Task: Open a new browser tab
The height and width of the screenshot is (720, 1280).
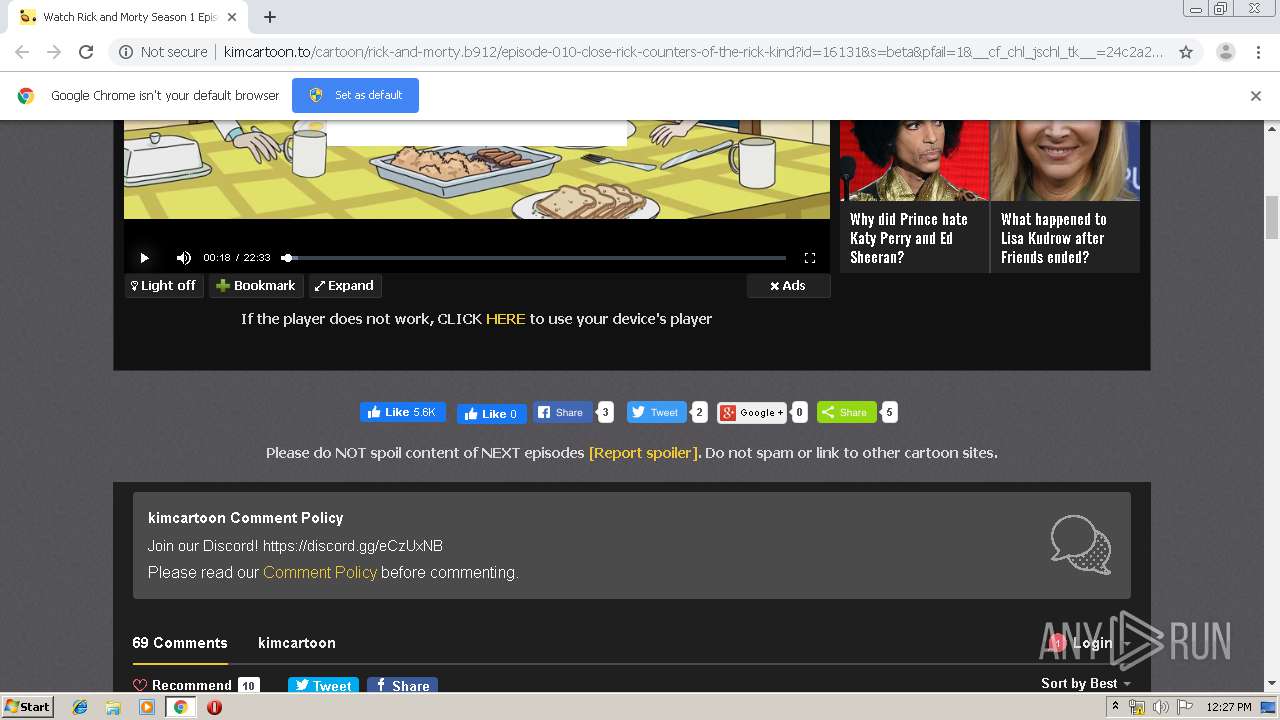Action: (270, 17)
